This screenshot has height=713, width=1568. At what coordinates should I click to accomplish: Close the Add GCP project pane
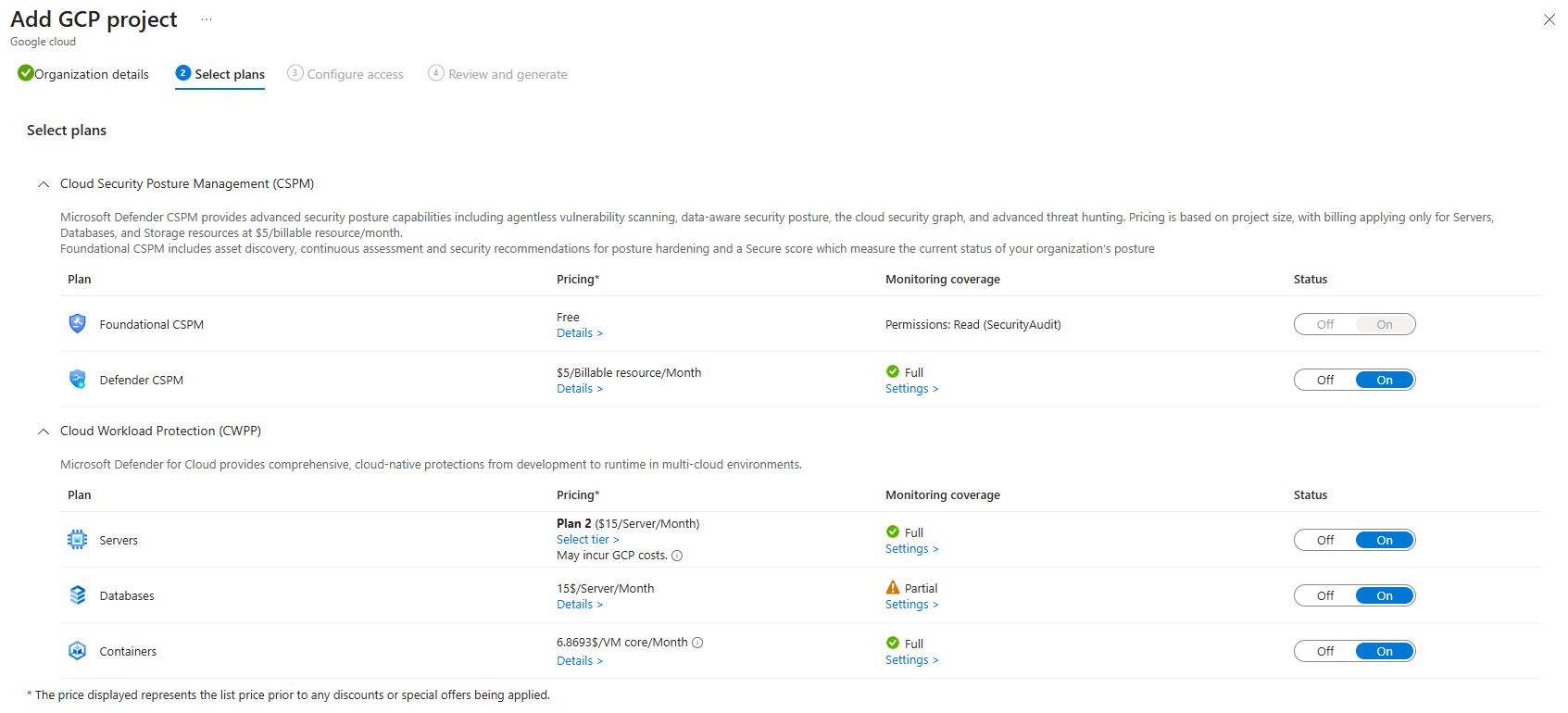pos(1549,19)
